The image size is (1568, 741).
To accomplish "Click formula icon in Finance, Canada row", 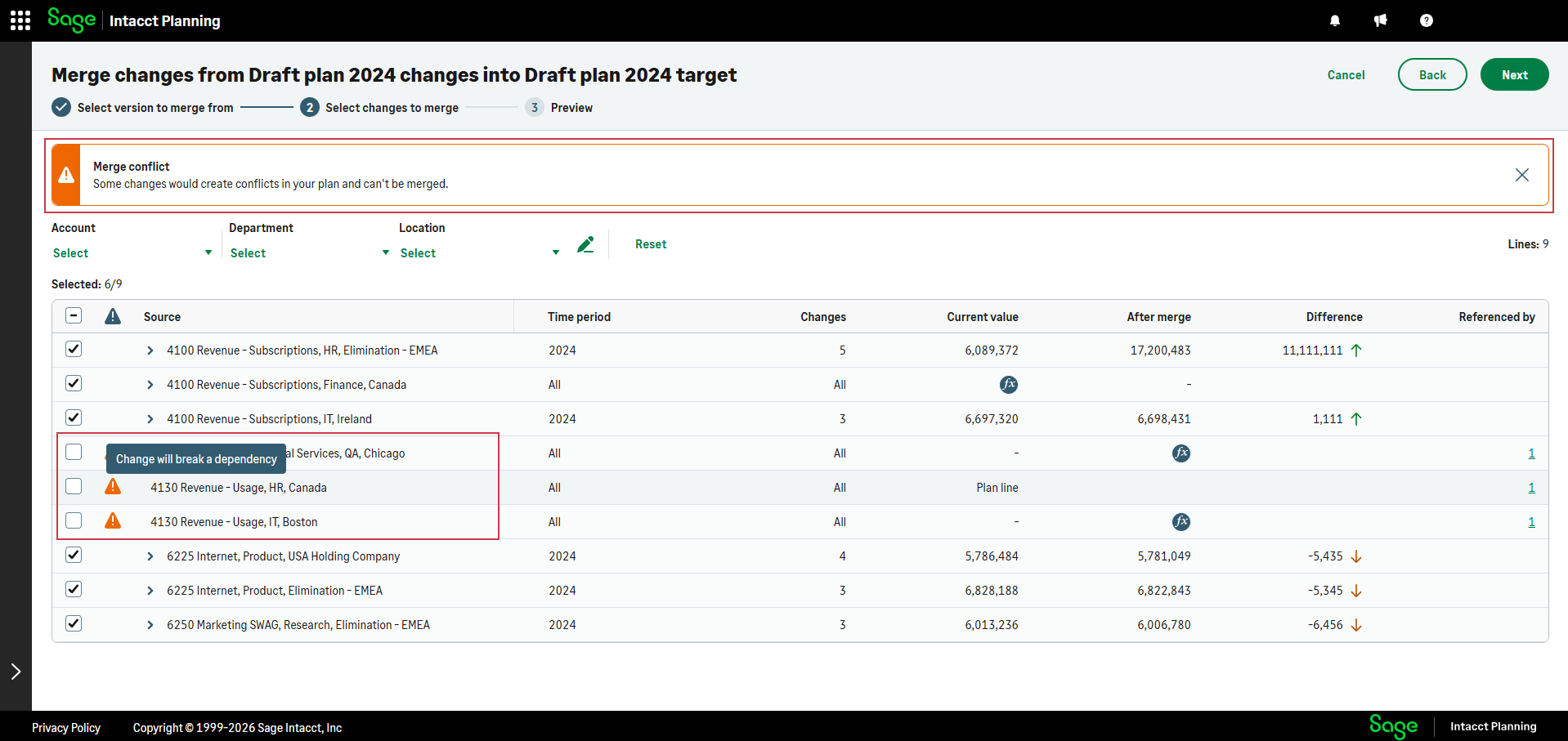I will point(1009,385).
